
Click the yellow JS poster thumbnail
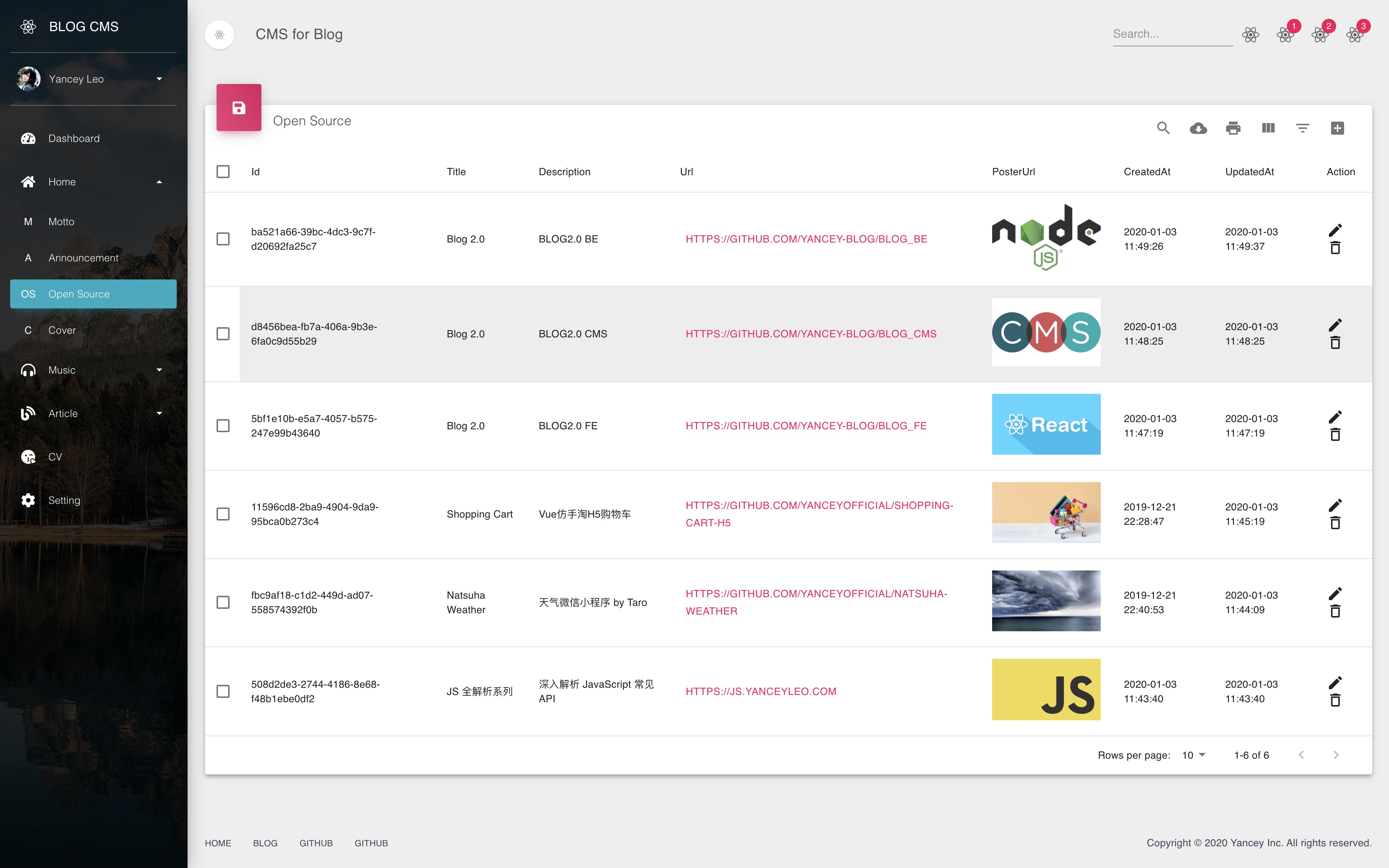(1046, 690)
